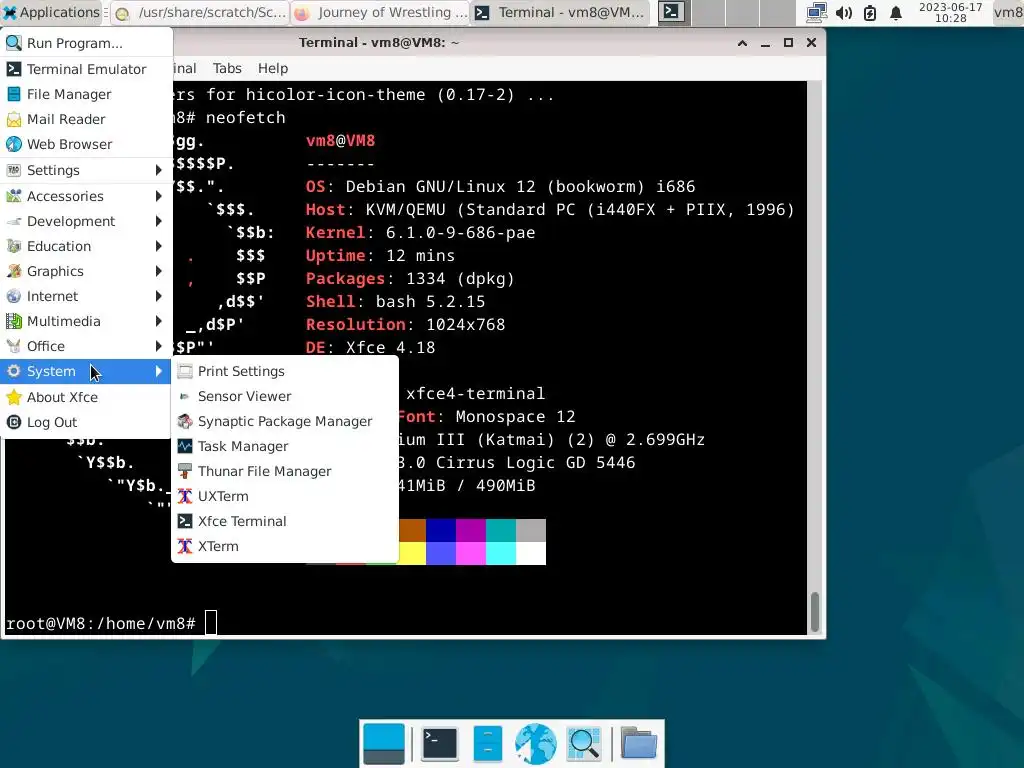The image size is (1024, 768).
Task: Click the Task Manager graph icon
Action: click(185, 446)
